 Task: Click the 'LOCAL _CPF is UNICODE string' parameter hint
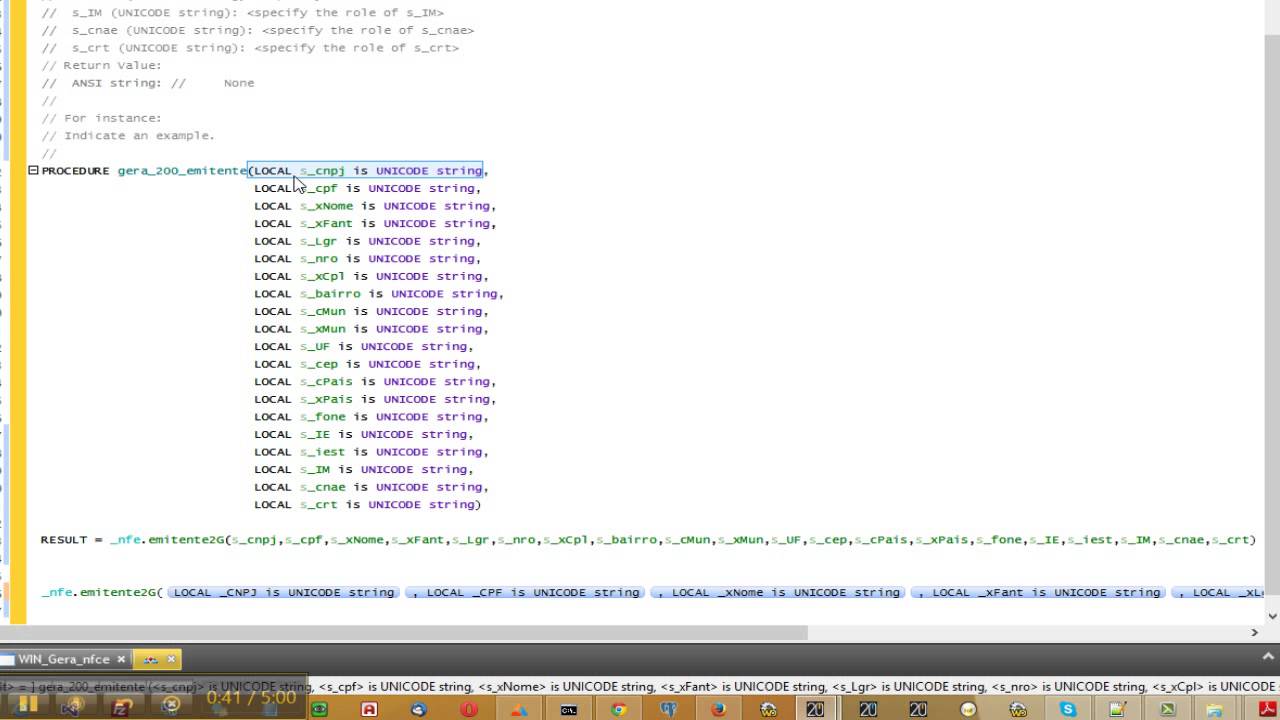click(527, 592)
